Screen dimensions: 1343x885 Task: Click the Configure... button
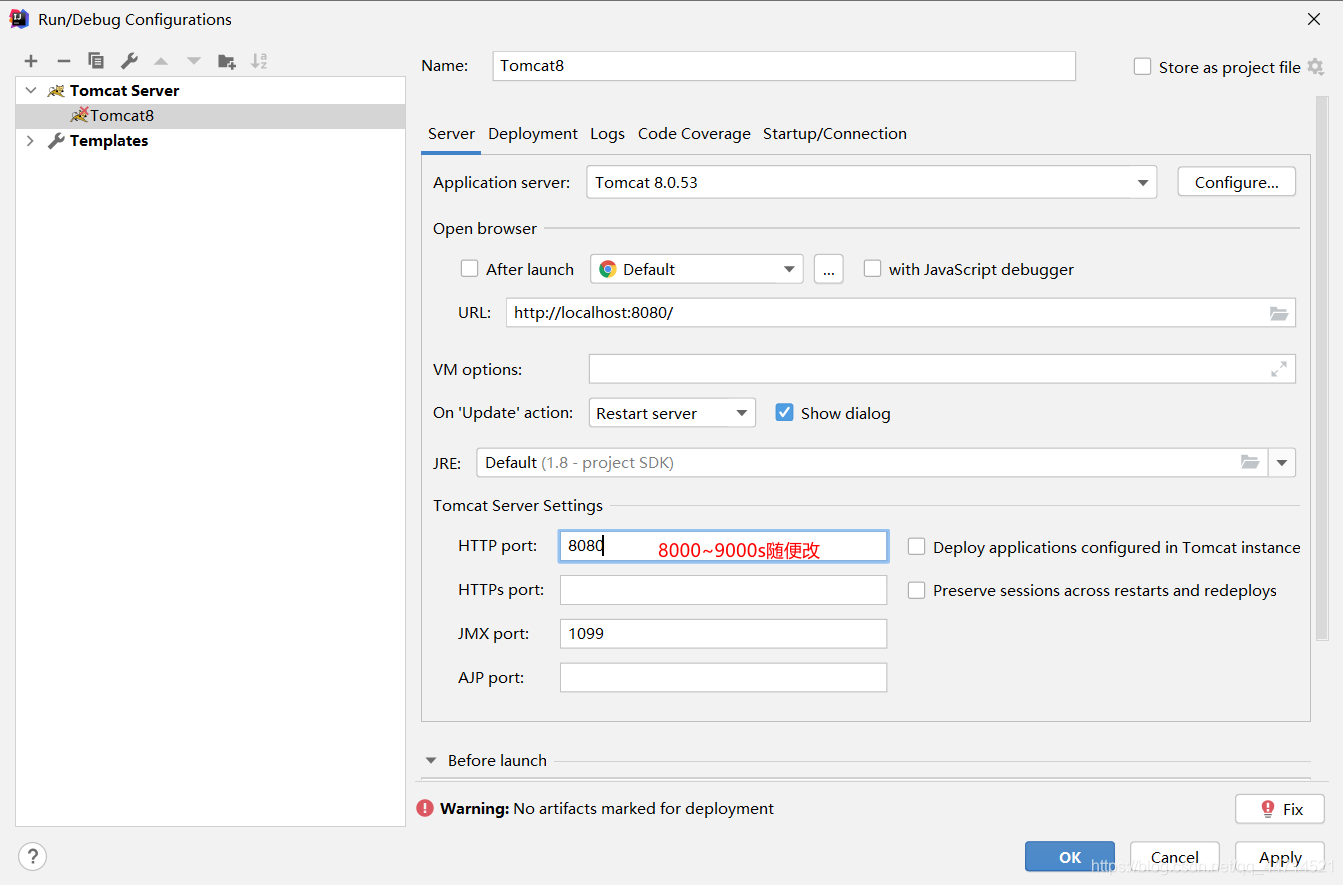tap(1237, 182)
